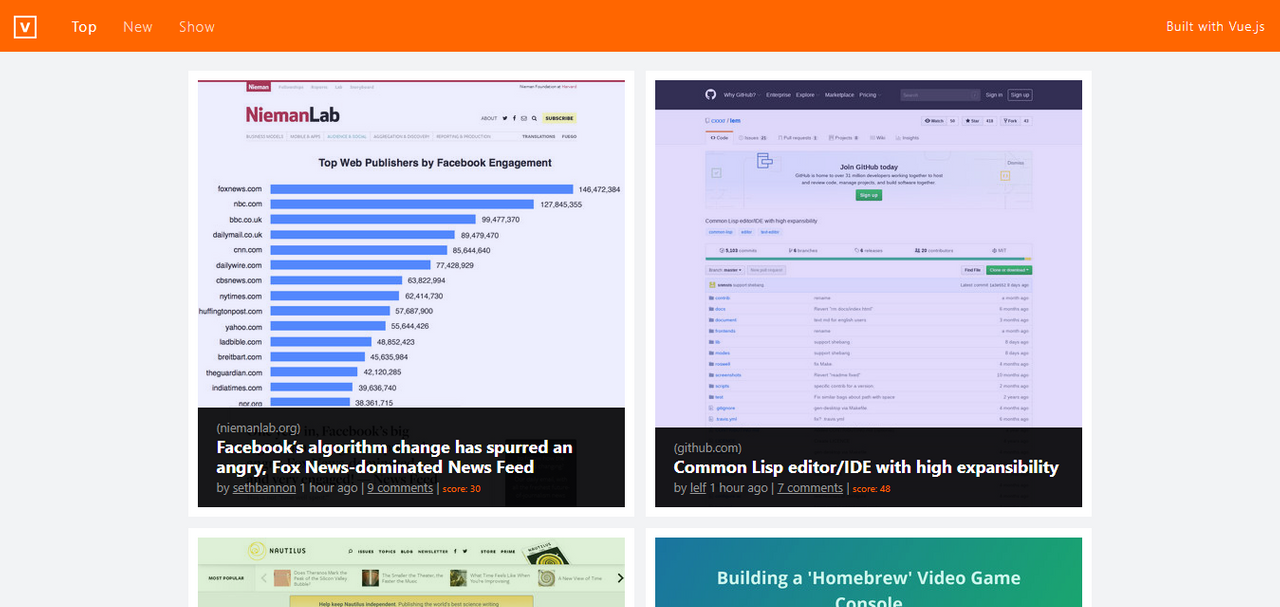Viewport: 1280px width, 607px height.
Task: Open the 9 comments link
Action: pos(400,488)
